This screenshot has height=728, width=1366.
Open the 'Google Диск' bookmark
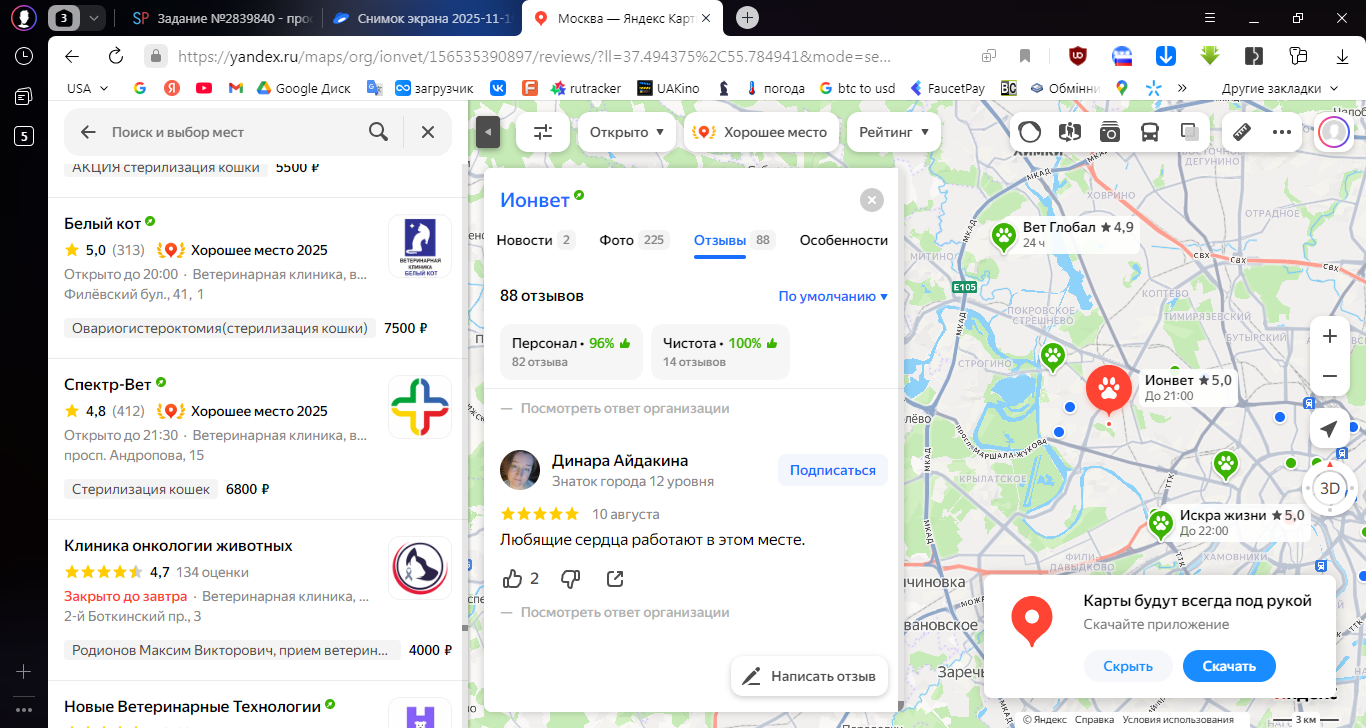[303, 88]
